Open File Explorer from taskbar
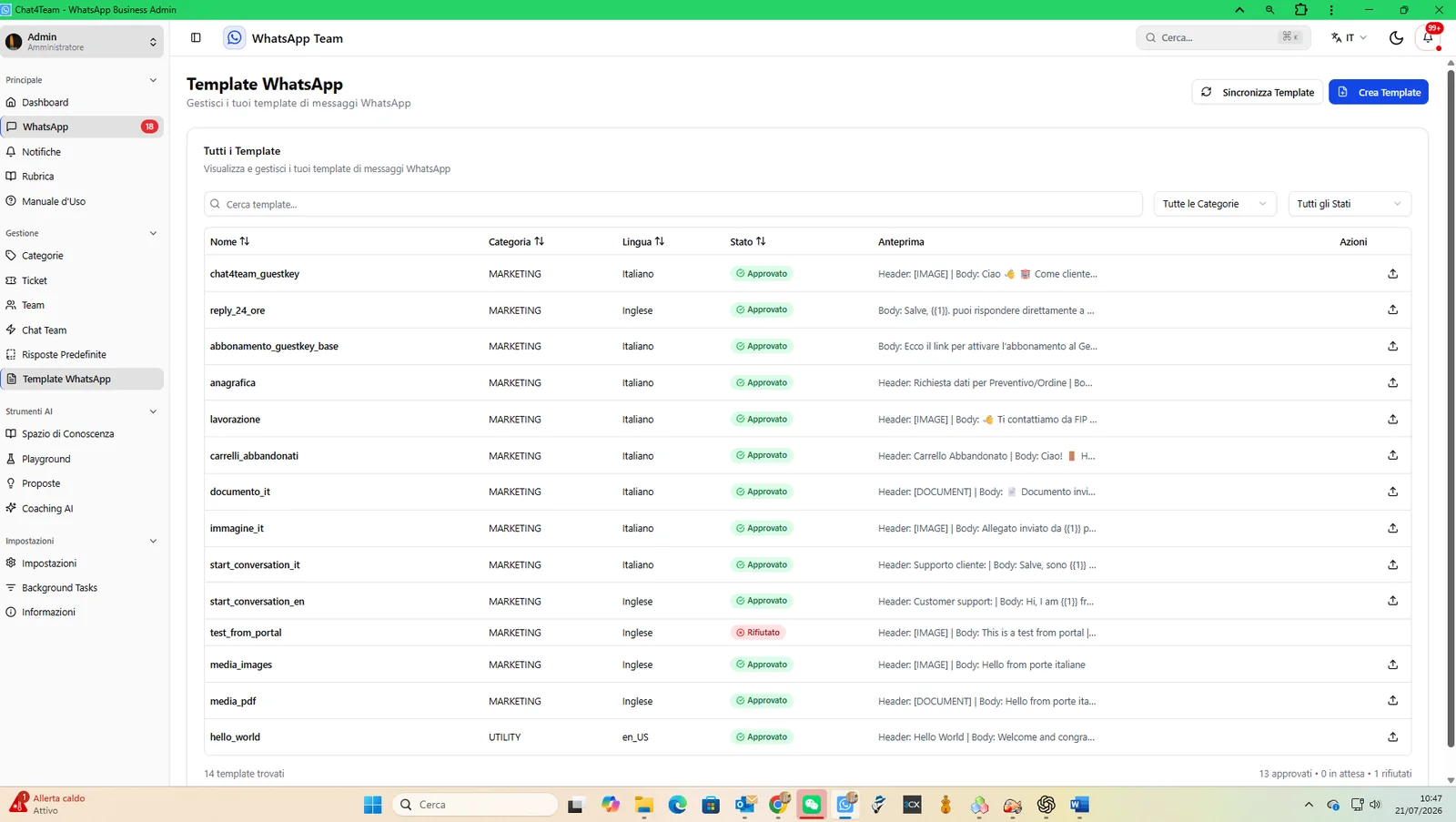 click(644, 805)
